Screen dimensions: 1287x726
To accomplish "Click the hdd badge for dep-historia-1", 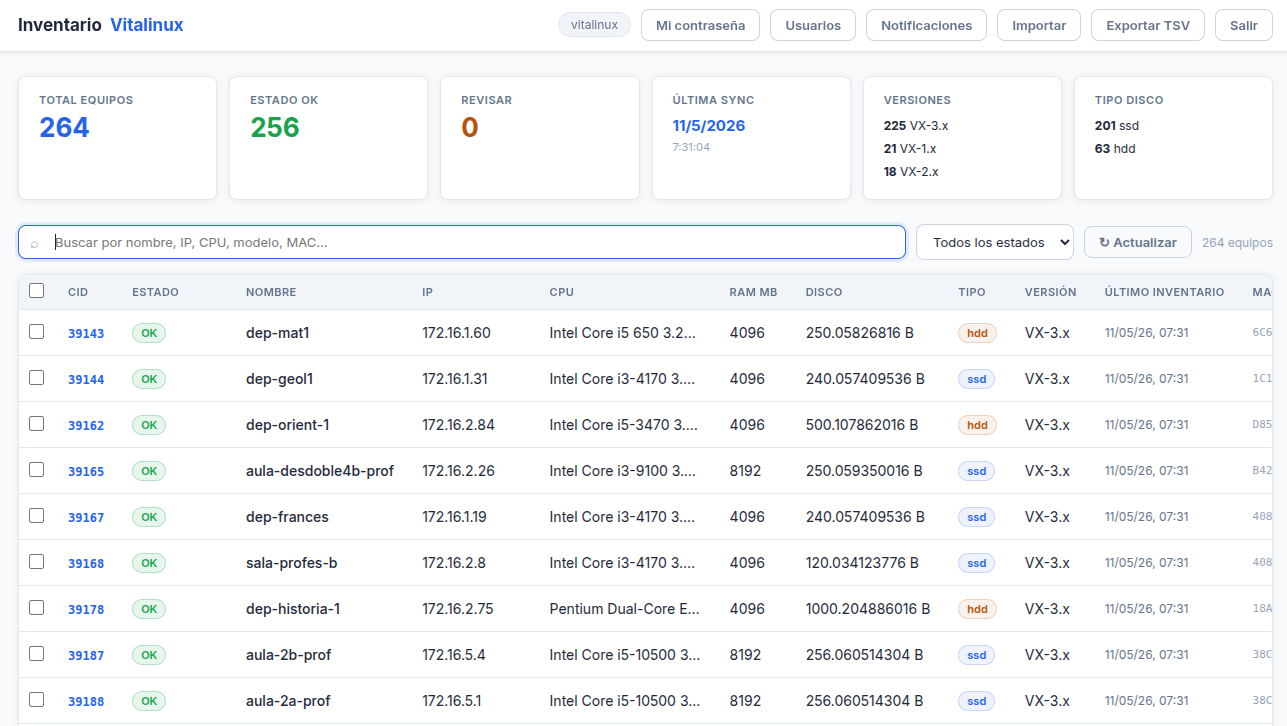I will [977, 609].
